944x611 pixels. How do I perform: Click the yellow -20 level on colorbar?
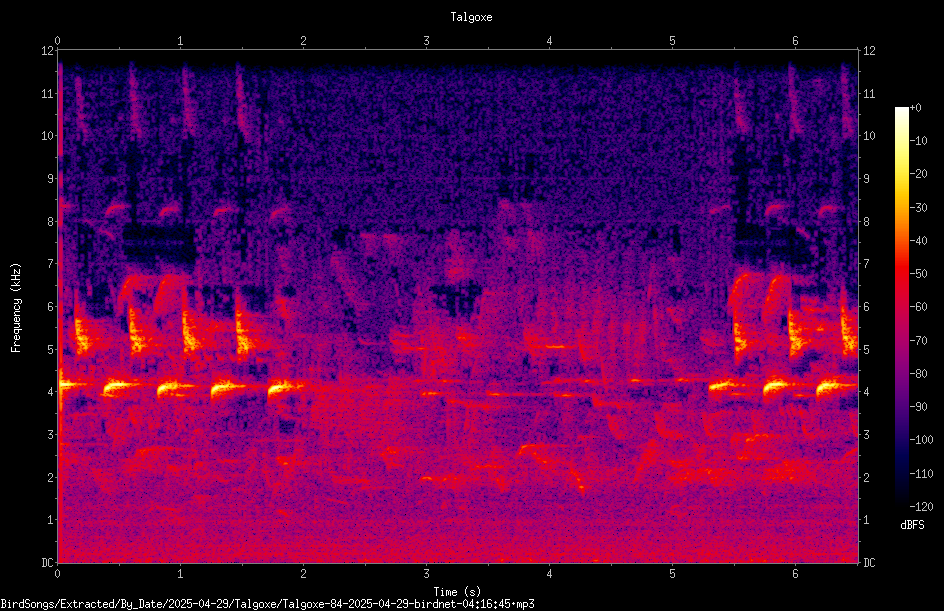901,174
